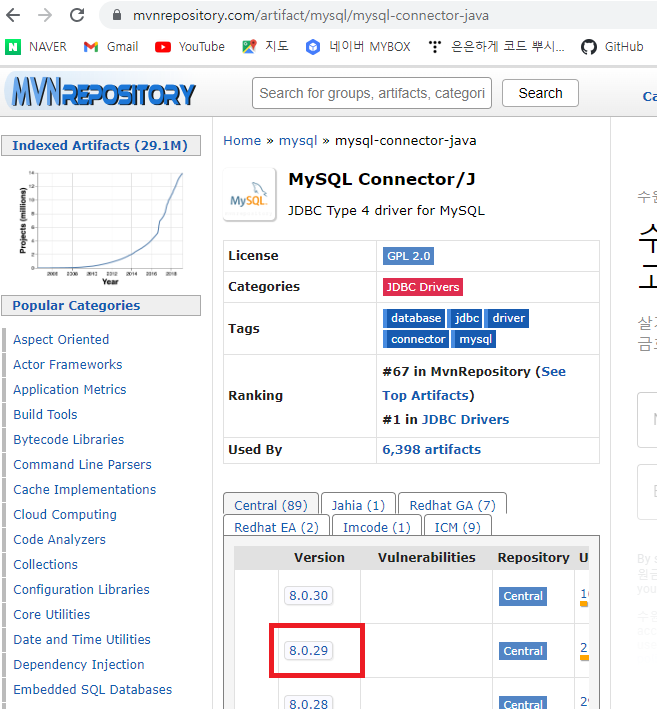Open Build Tools category
This screenshot has height=709, width=657.
point(45,415)
